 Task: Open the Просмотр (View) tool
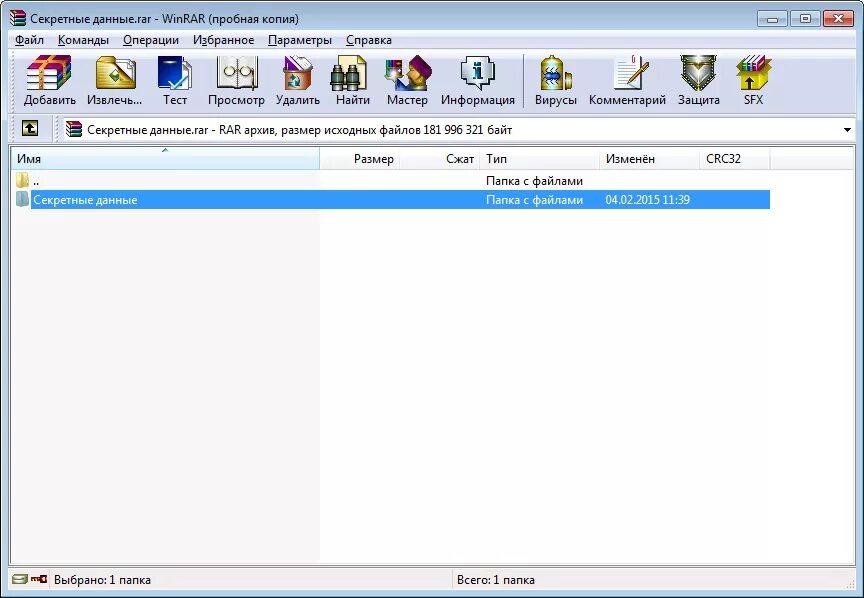(236, 80)
